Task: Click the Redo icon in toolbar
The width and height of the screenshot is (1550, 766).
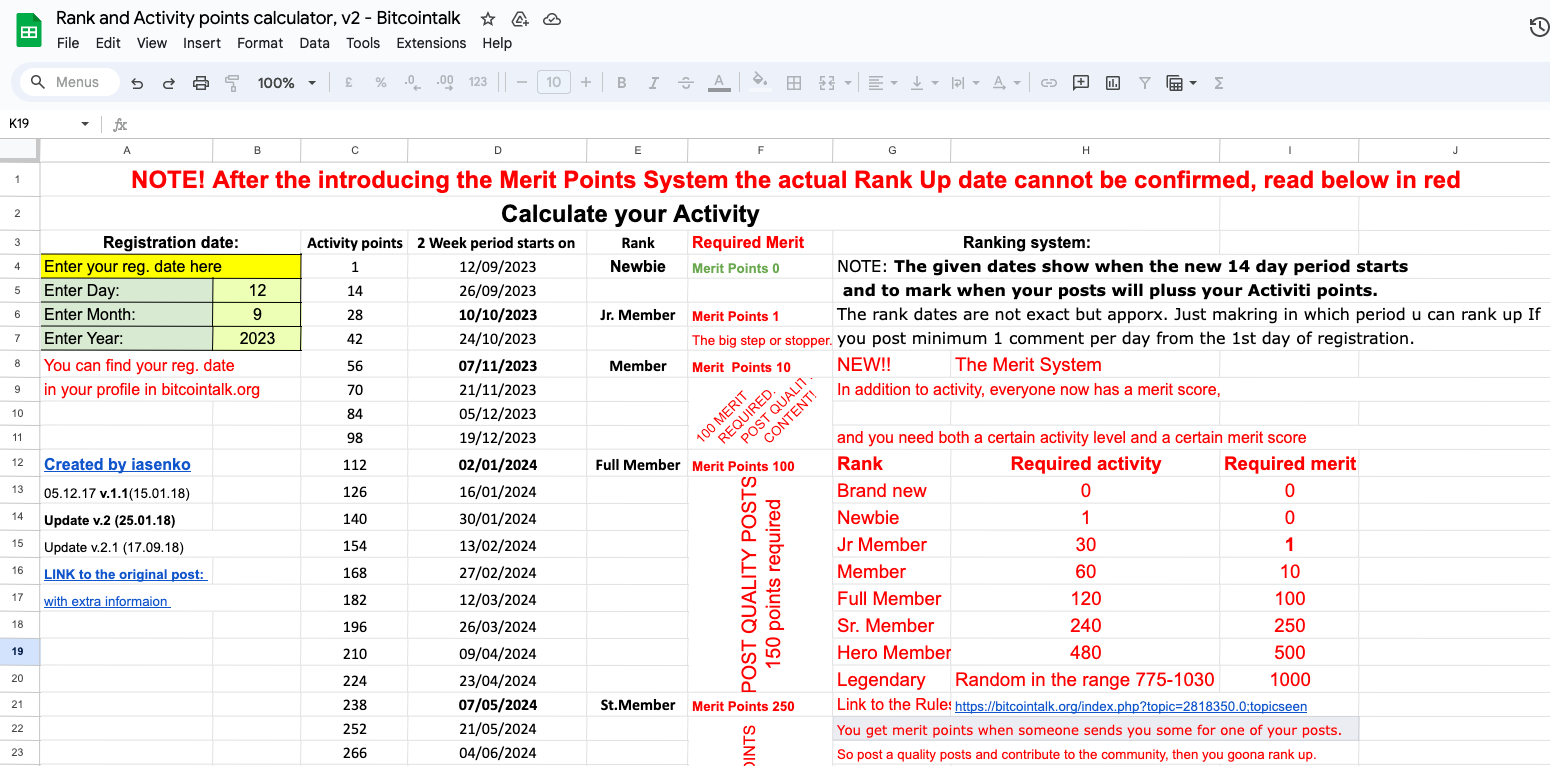Action: coord(169,83)
